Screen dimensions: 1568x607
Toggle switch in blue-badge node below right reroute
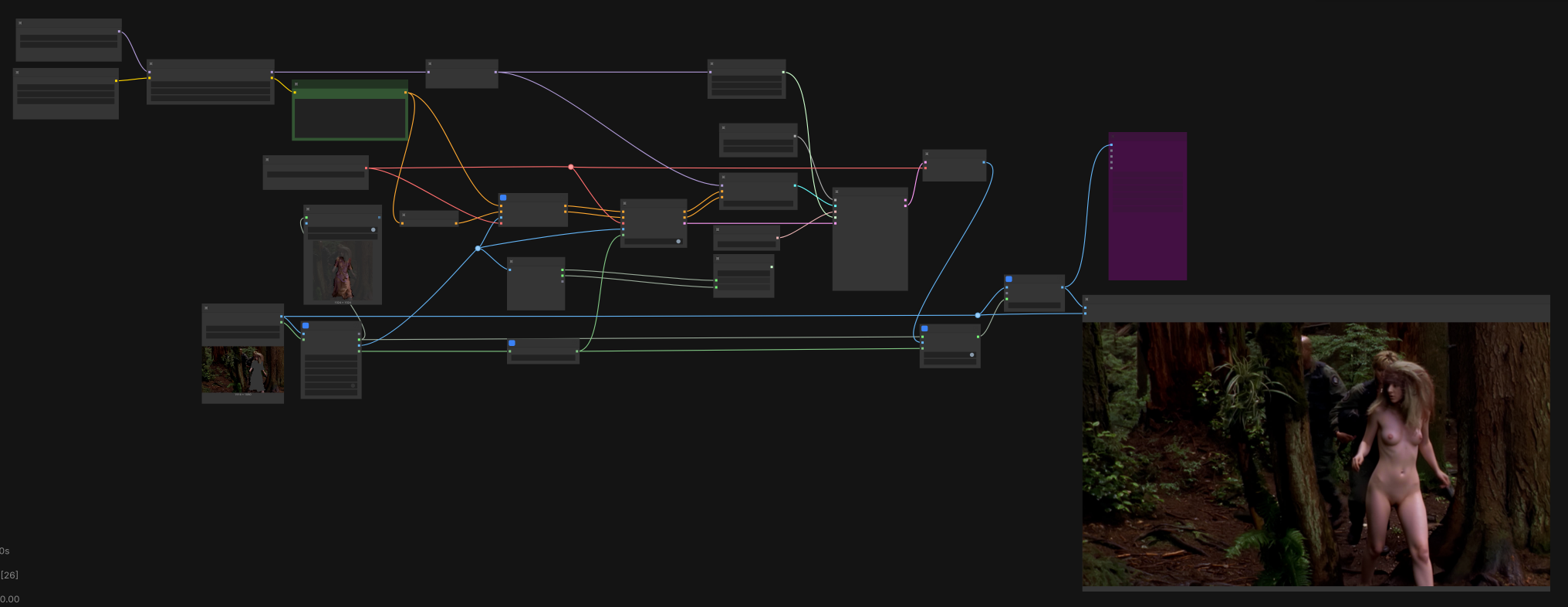point(972,355)
